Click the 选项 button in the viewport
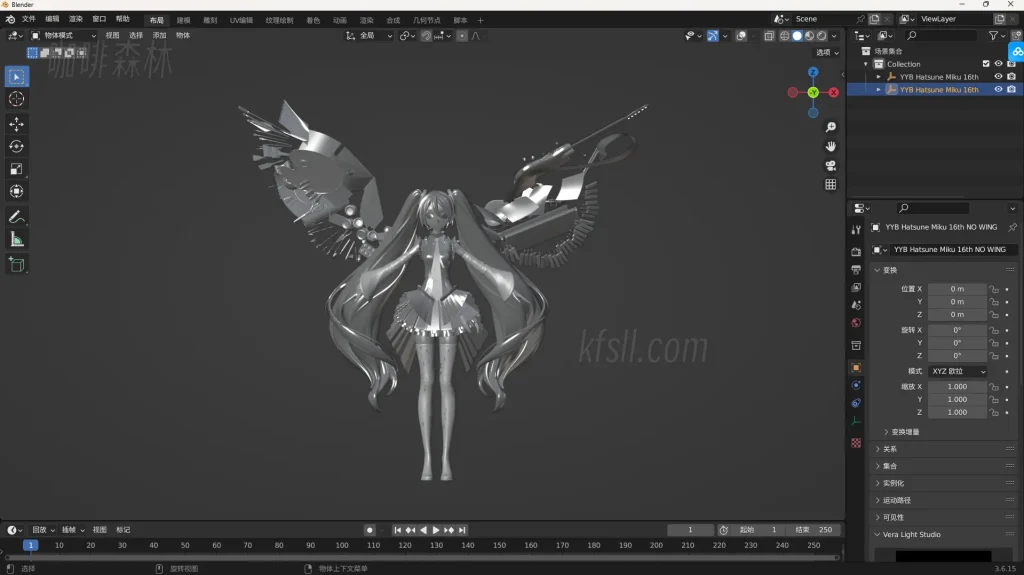1024x575 pixels. (826, 53)
